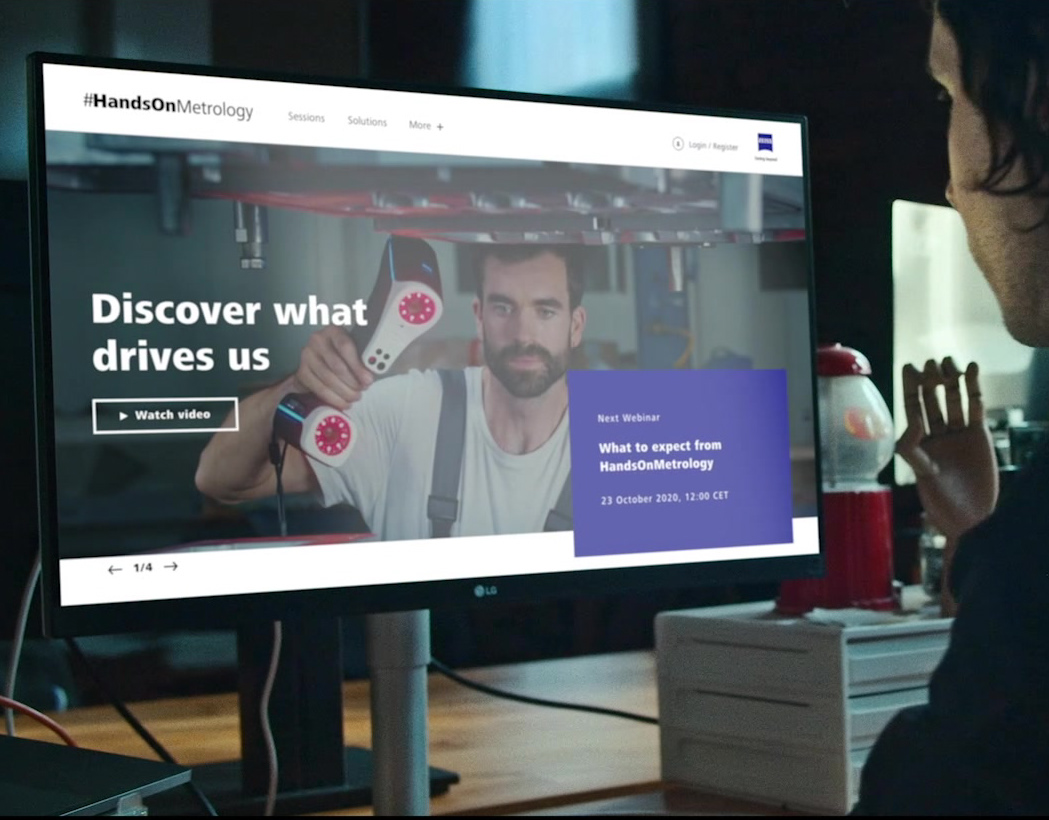The image size is (1049, 820).
Task: Click the plus icon beside More
Action: pyautogui.click(x=440, y=126)
